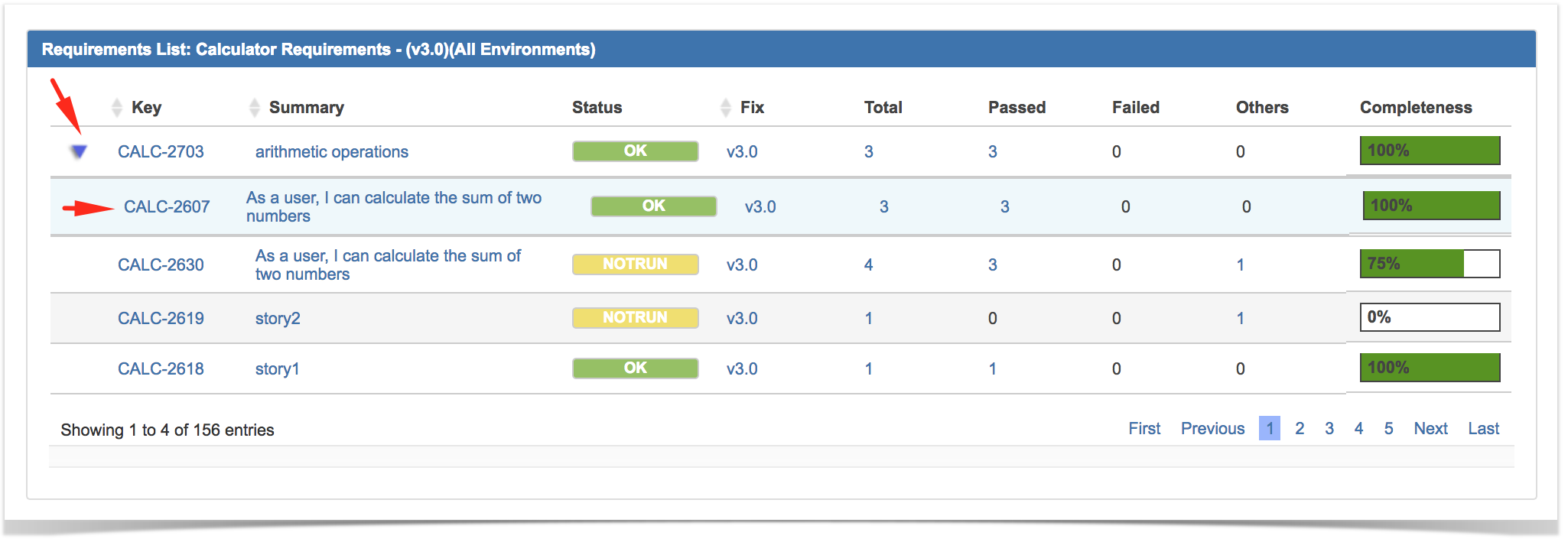Go to the Next page
Viewport: 1568px width, 542px height.
coord(1430,428)
